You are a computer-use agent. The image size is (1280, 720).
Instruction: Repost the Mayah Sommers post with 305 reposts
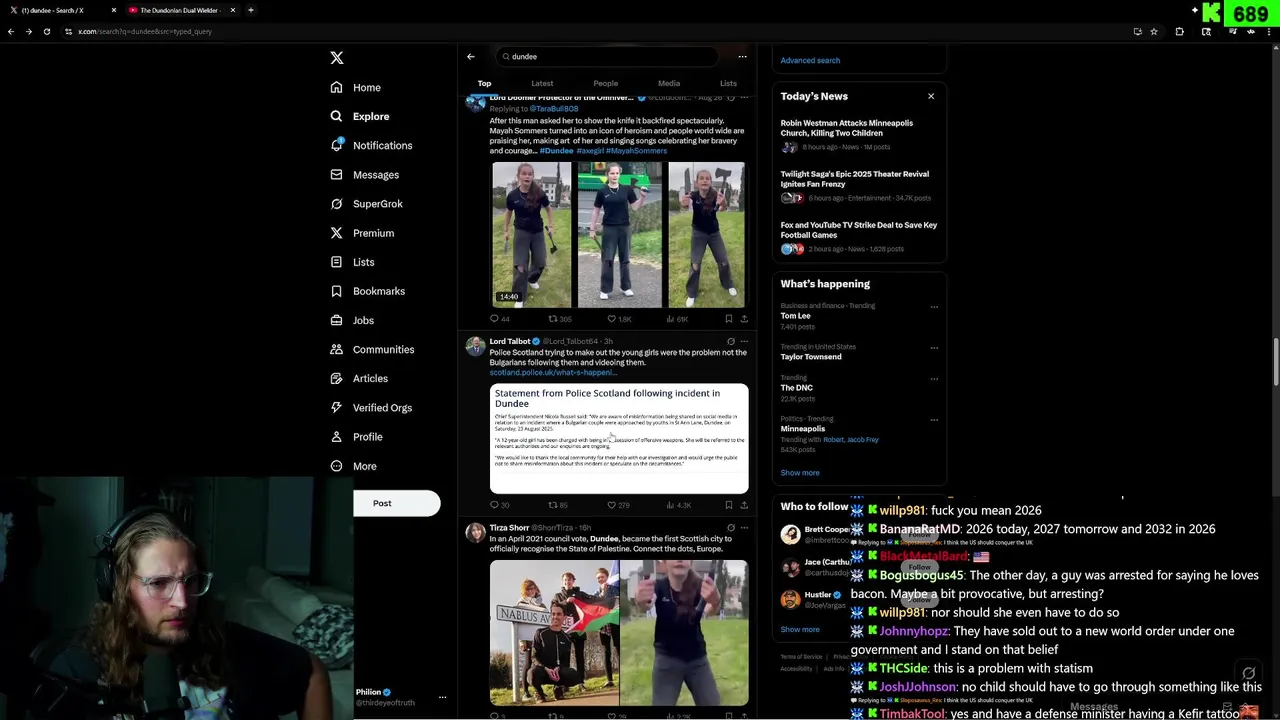(x=553, y=319)
